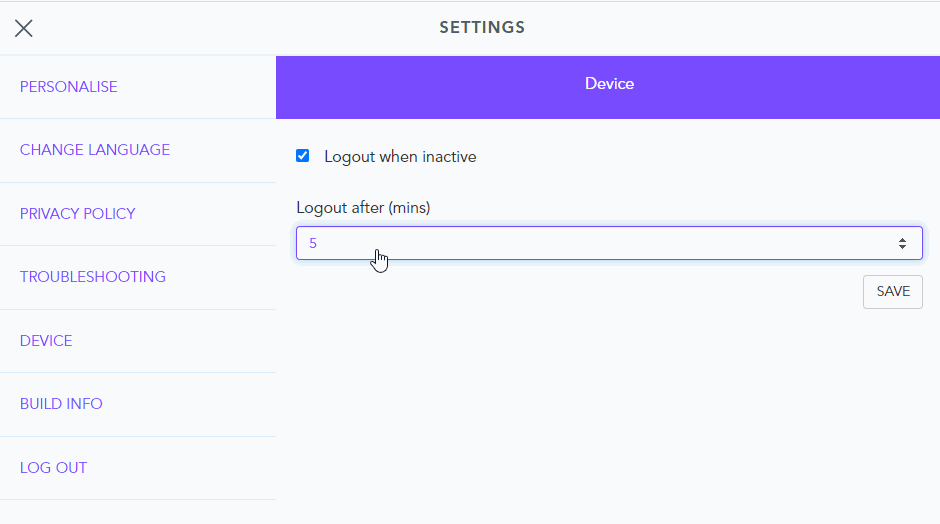The image size is (940, 524).
Task: Click the value 5 in the logout field
Action: tap(313, 243)
